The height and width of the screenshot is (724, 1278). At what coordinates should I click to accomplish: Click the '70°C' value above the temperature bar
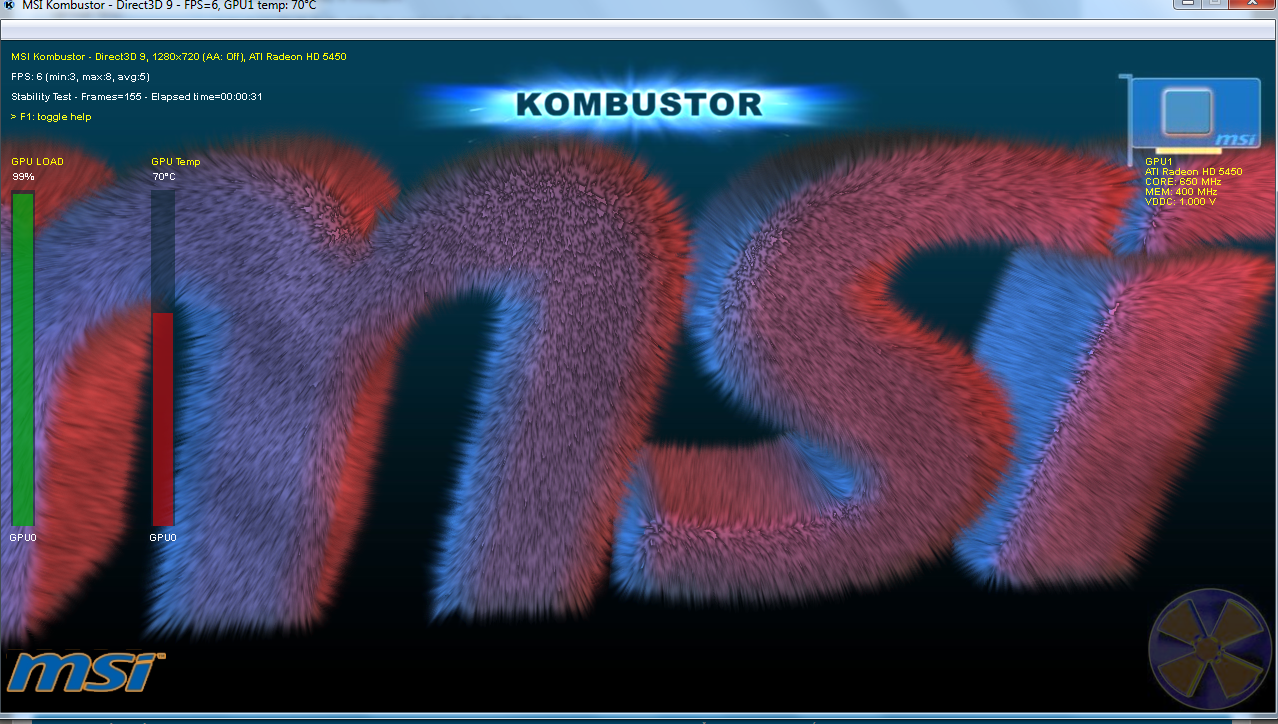164,177
